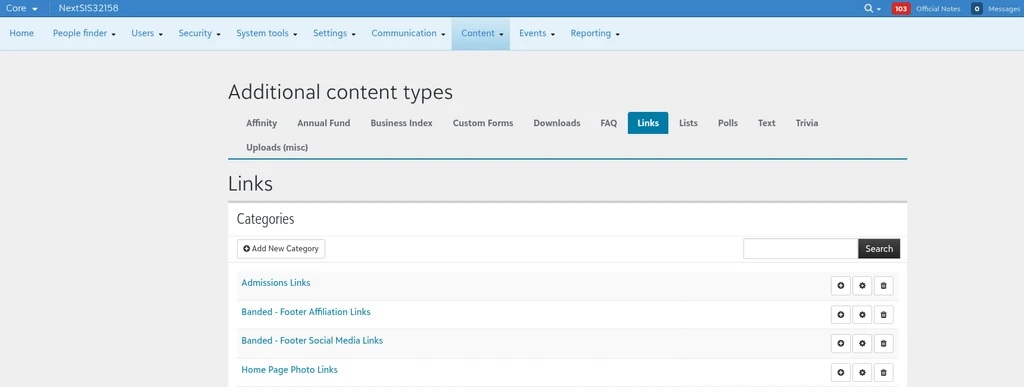This screenshot has width=1024, height=387.
Task: Switch to the Downloads tab
Action: click(x=557, y=123)
